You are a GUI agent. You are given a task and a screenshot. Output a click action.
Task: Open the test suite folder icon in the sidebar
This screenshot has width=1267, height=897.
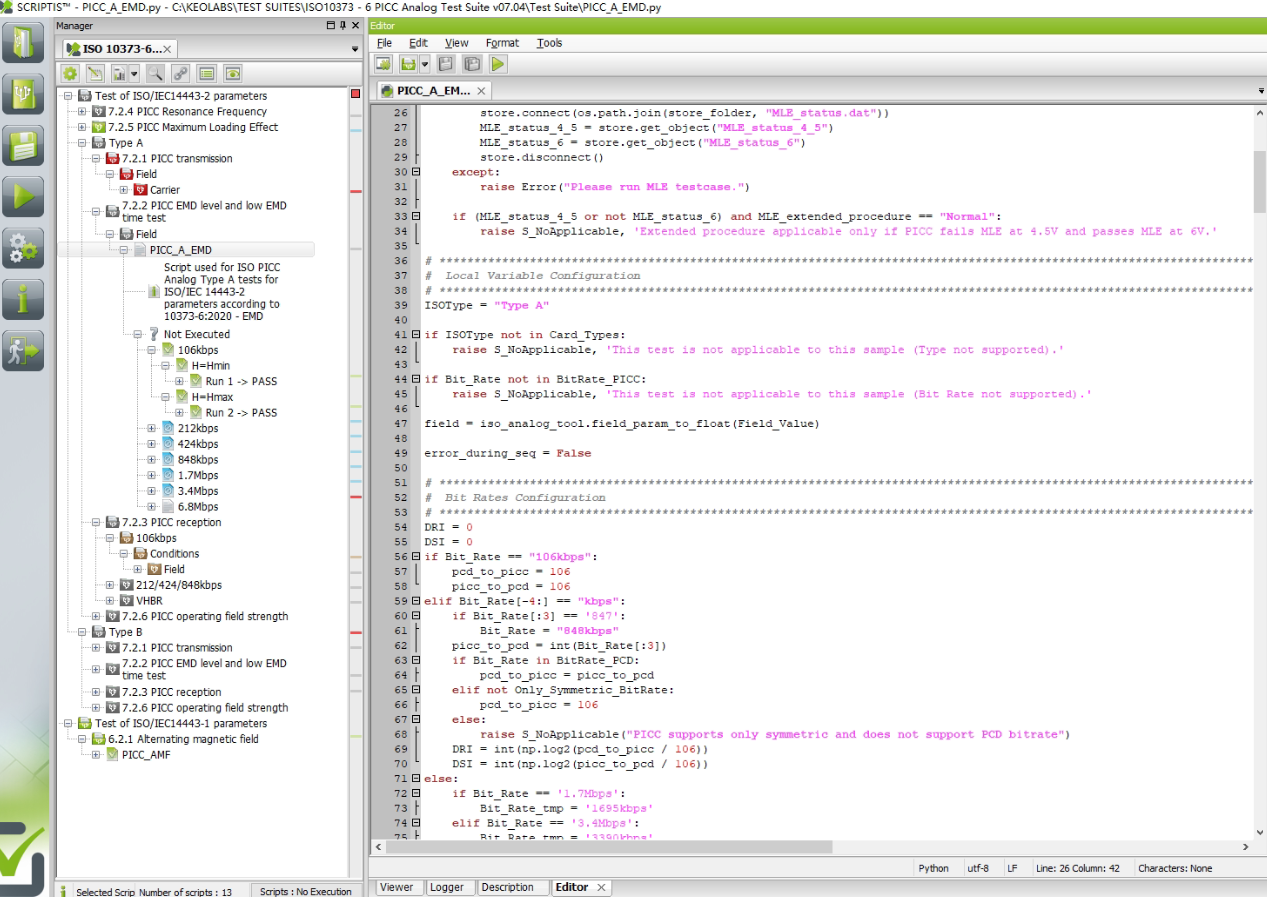point(23,42)
